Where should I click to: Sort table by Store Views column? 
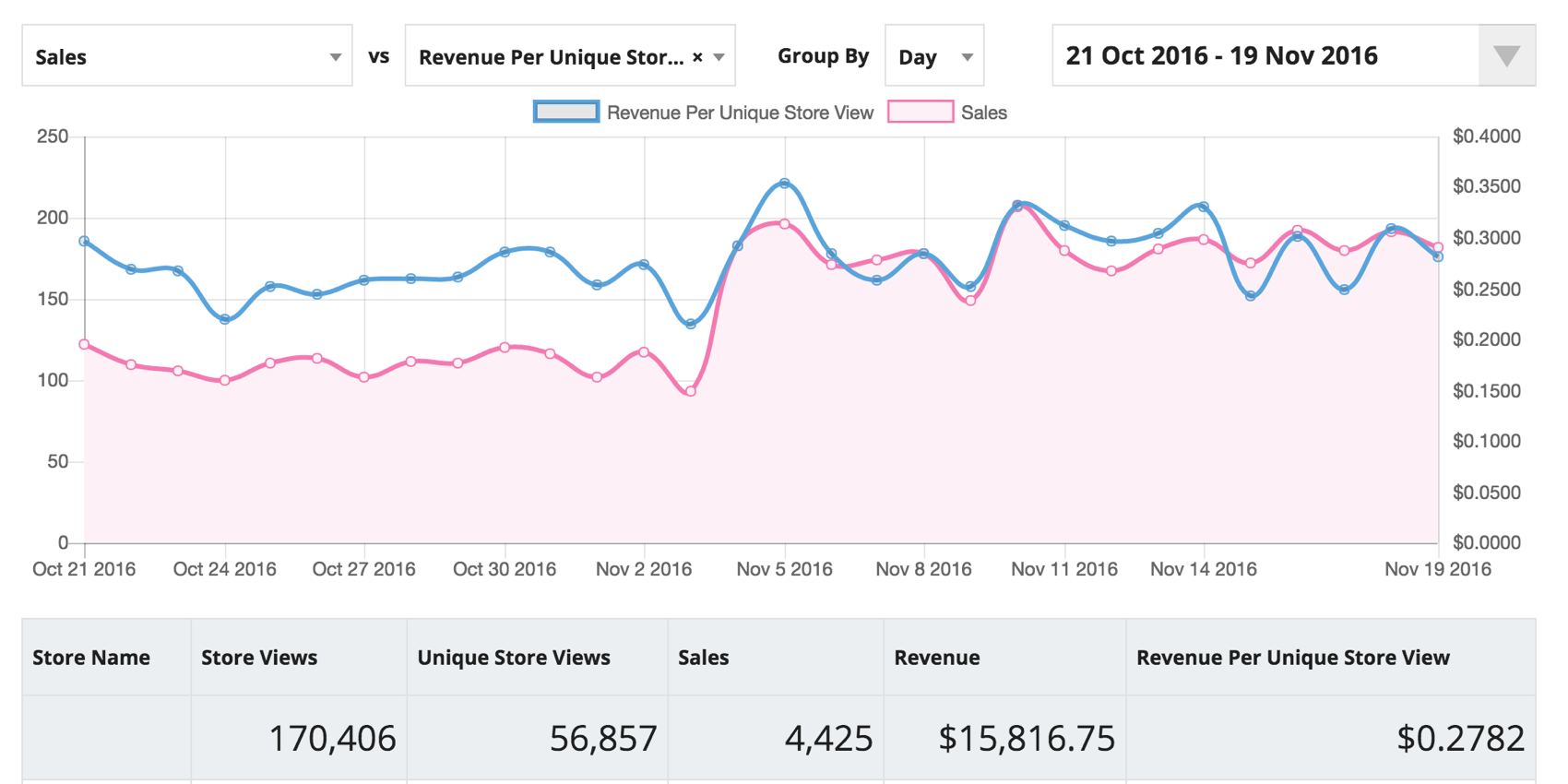[x=259, y=658]
